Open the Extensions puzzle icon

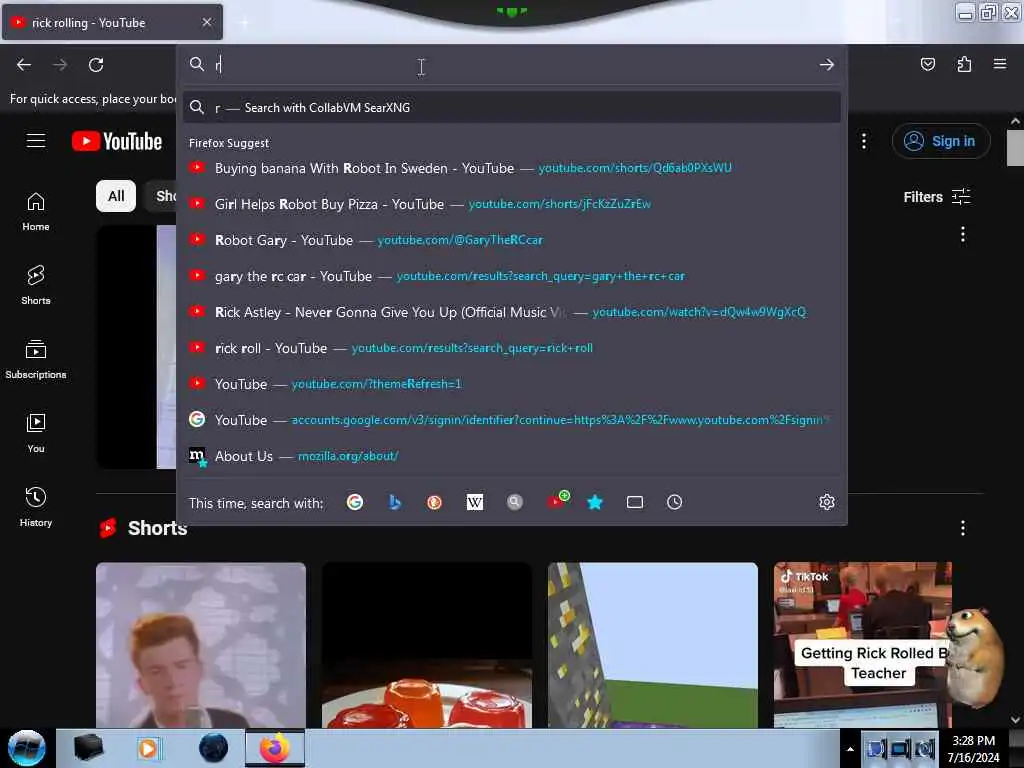[x=964, y=64]
